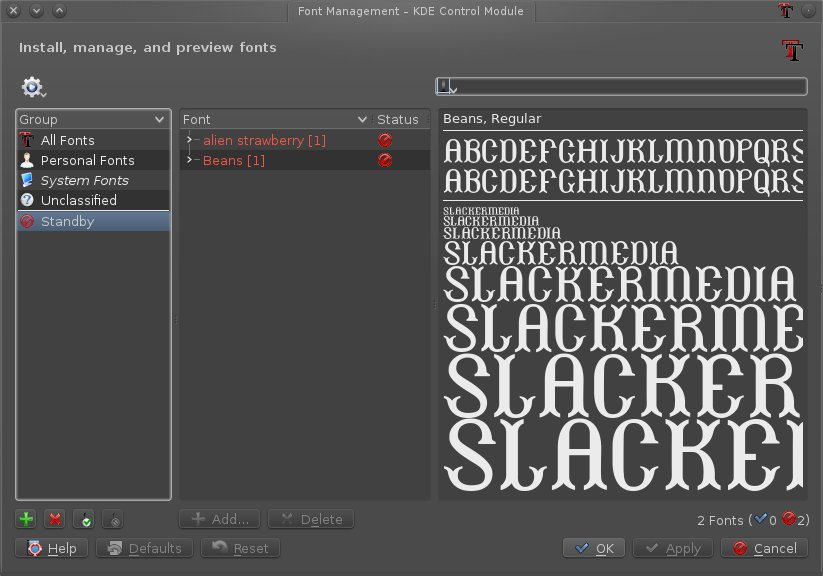Select the Standby group
This screenshot has width=823, height=576.
[67, 222]
